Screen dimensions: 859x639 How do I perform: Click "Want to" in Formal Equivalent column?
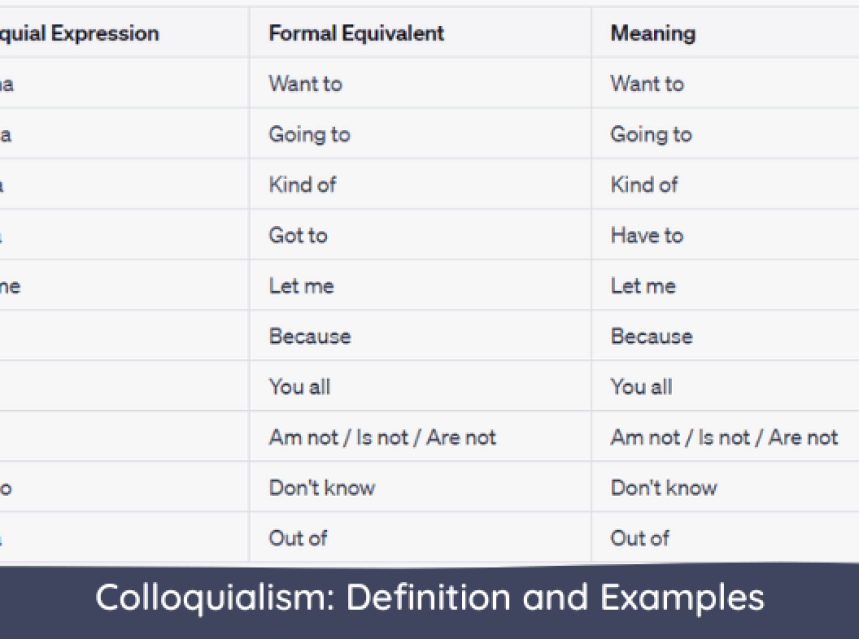point(305,84)
